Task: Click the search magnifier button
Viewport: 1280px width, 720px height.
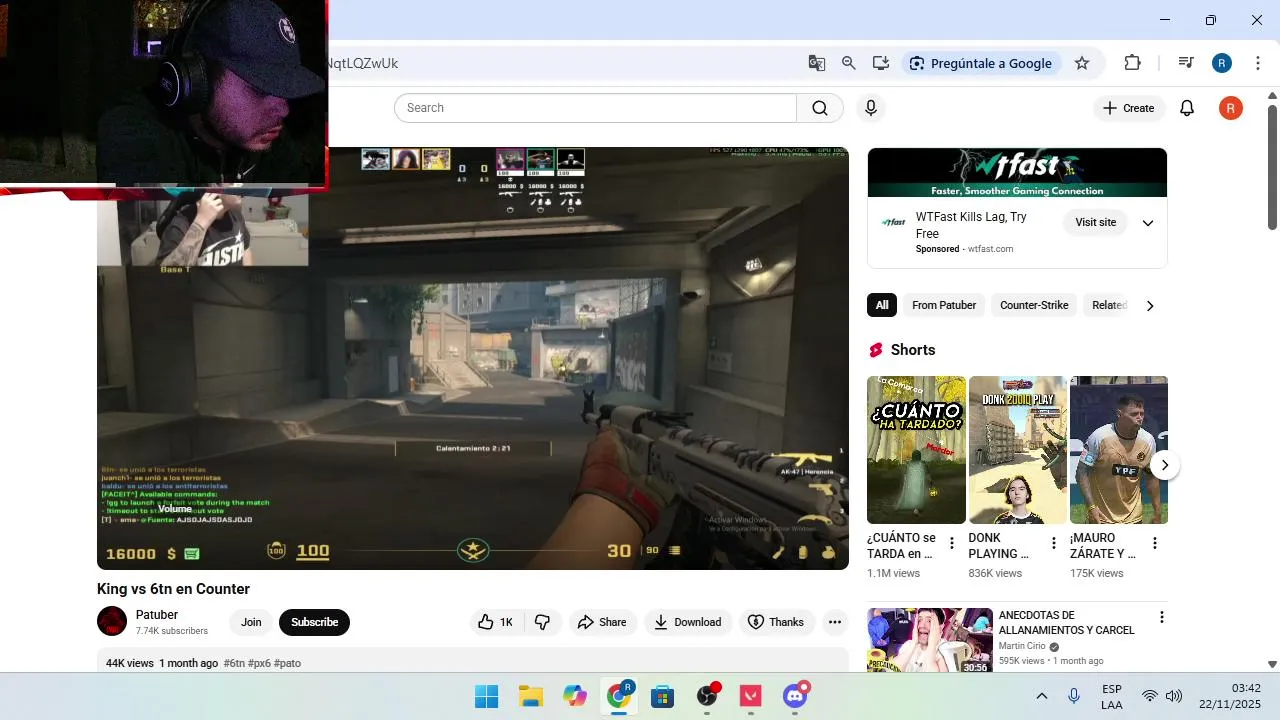Action: pyautogui.click(x=820, y=108)
